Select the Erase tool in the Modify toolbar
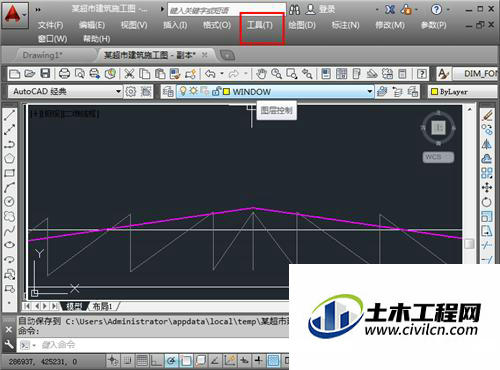The height and width of the screenshot is (370, 500). 487,115
